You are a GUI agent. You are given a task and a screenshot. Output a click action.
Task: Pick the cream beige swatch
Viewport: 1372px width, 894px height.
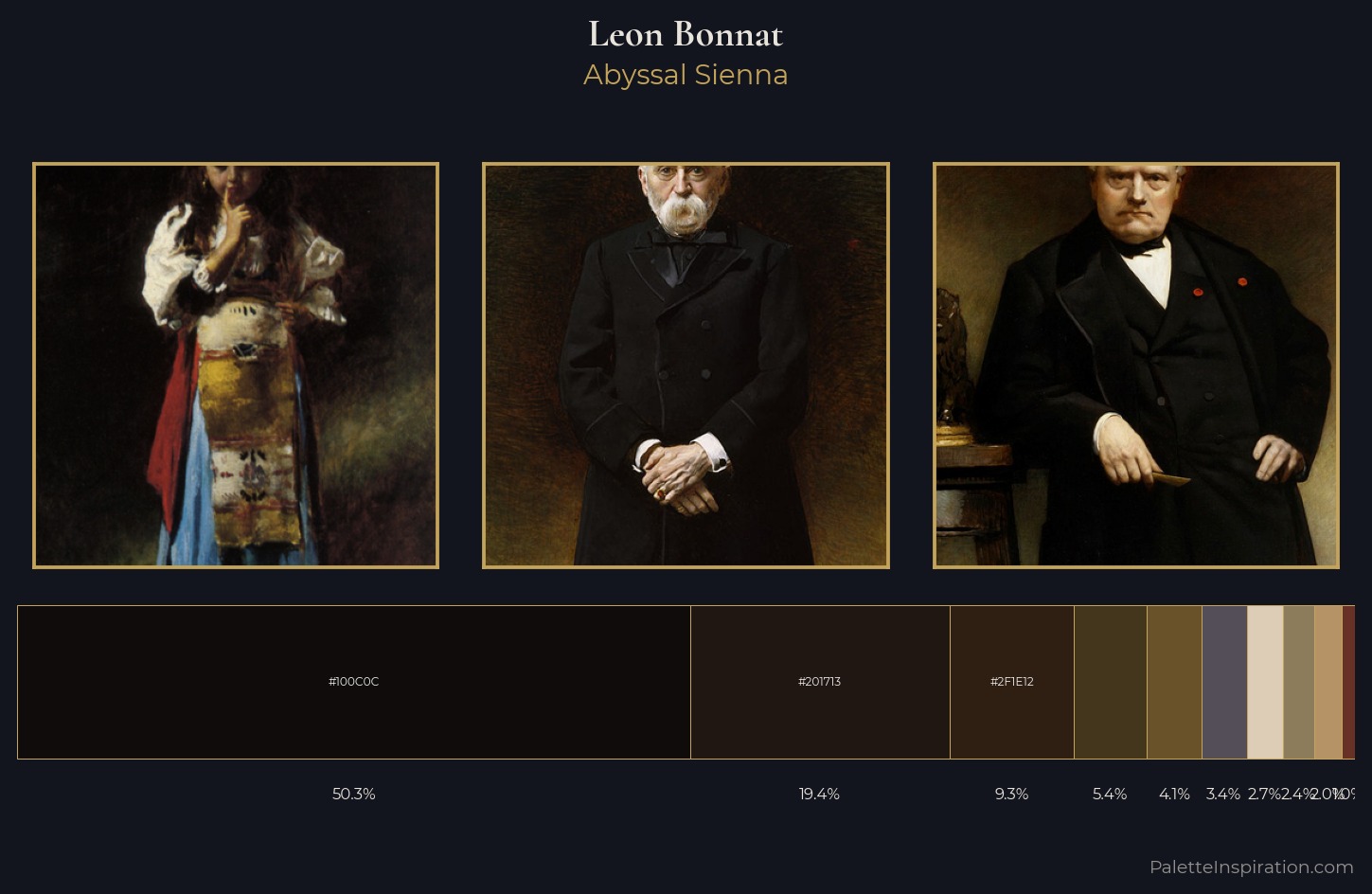pos(1265,682)
